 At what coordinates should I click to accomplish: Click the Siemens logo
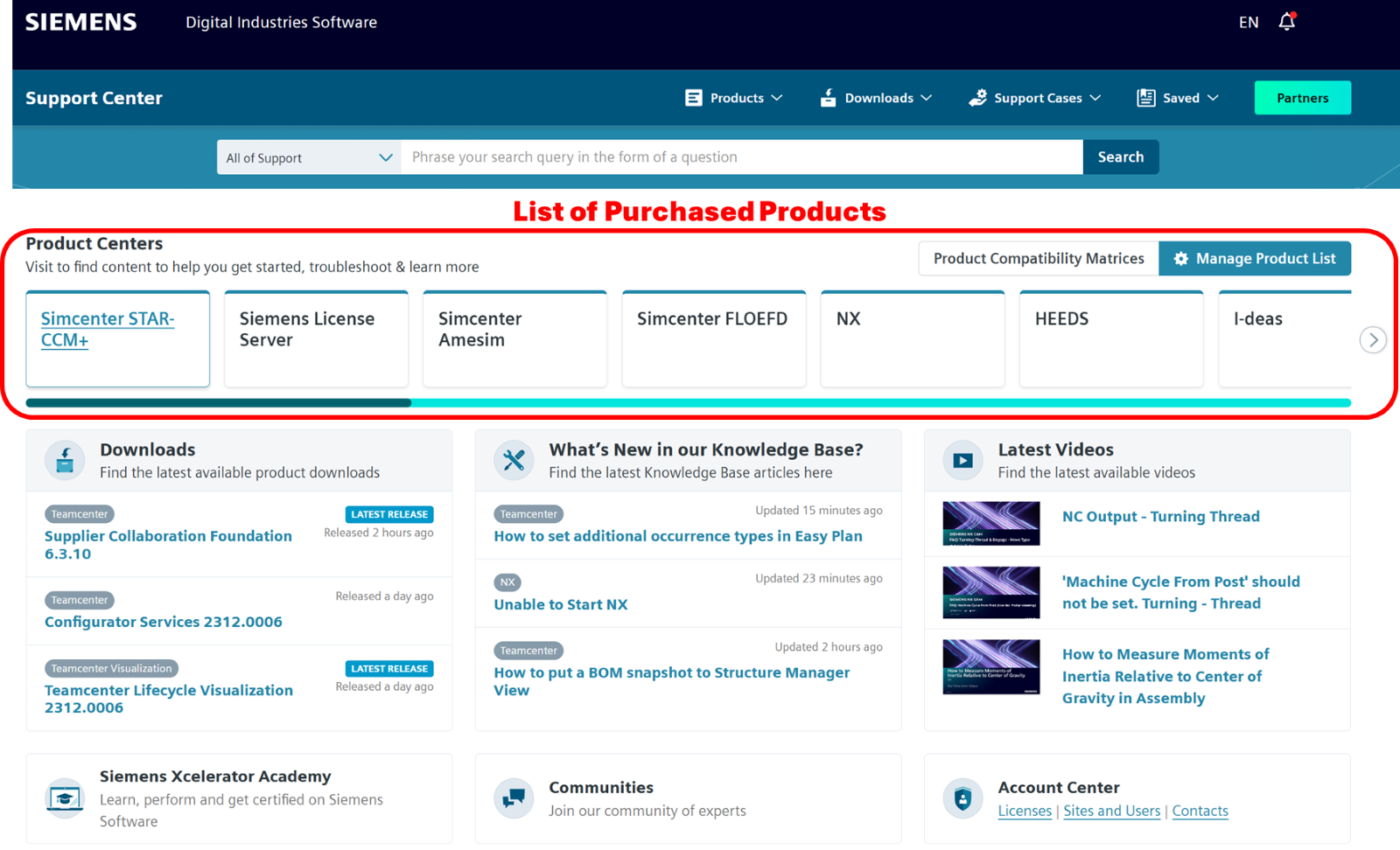point(80,22)
